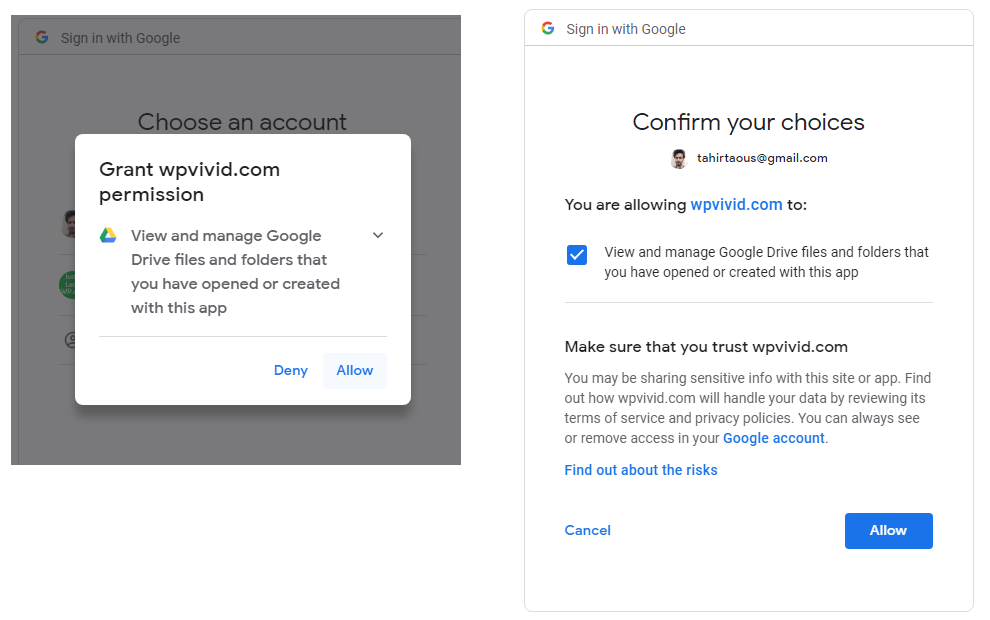Click the Sign in with Google title in right window

click(x=626, y=29)
